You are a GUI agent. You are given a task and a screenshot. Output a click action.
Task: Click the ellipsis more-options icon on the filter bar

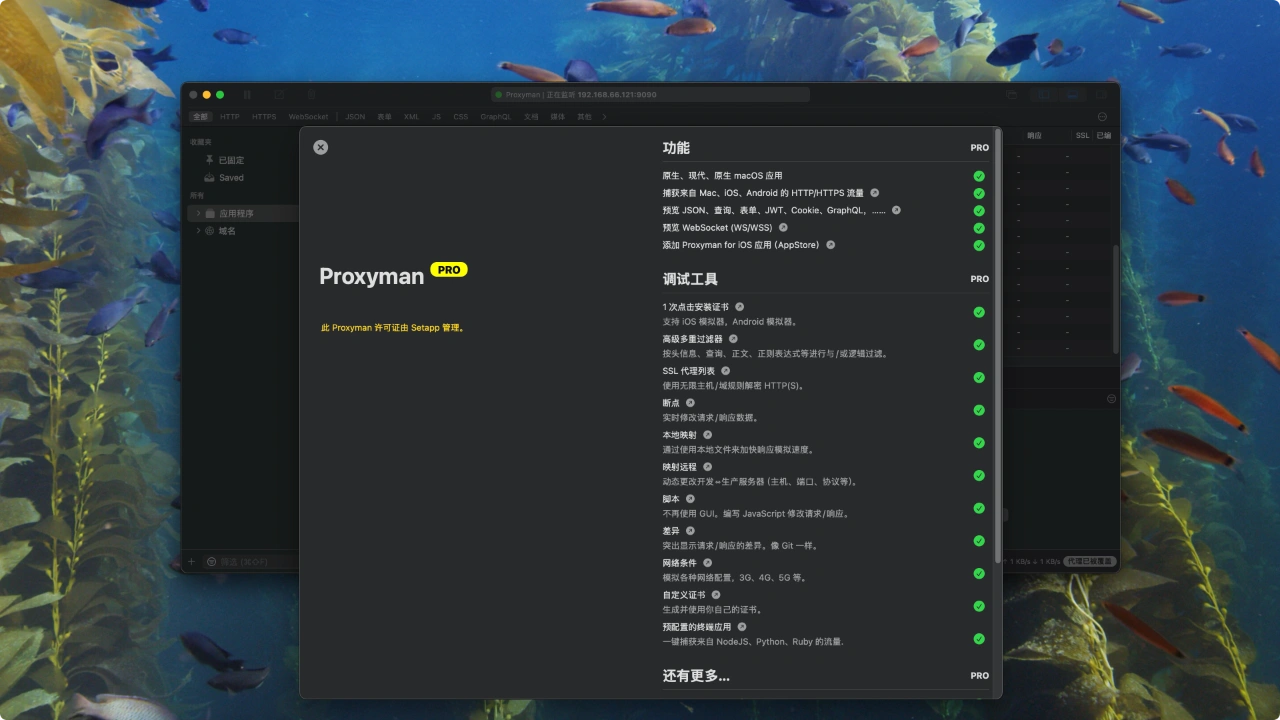pos(1102,117)
